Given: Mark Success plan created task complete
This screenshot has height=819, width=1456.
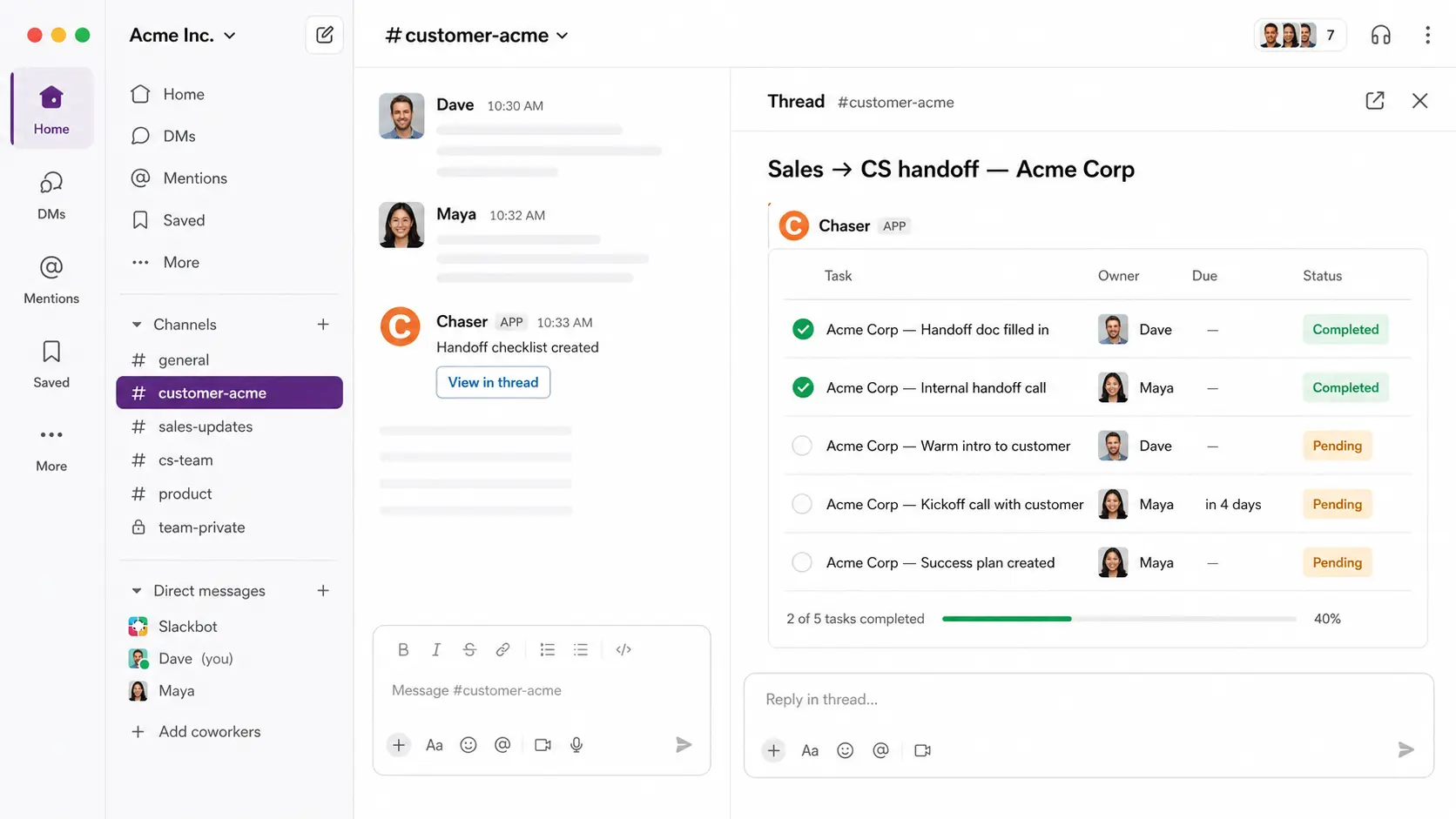Looking at the screenshot, I should tap(802, 562).
